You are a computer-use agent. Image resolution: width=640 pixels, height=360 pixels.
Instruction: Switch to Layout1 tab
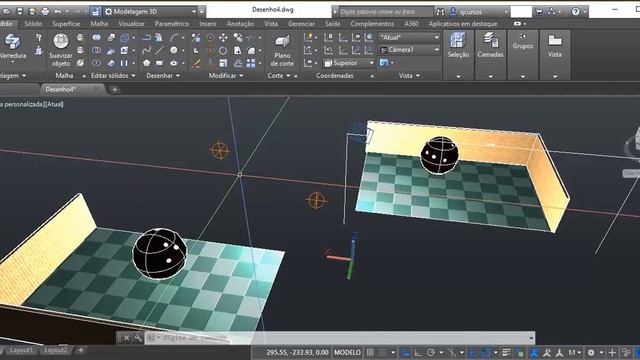(20, 350)
